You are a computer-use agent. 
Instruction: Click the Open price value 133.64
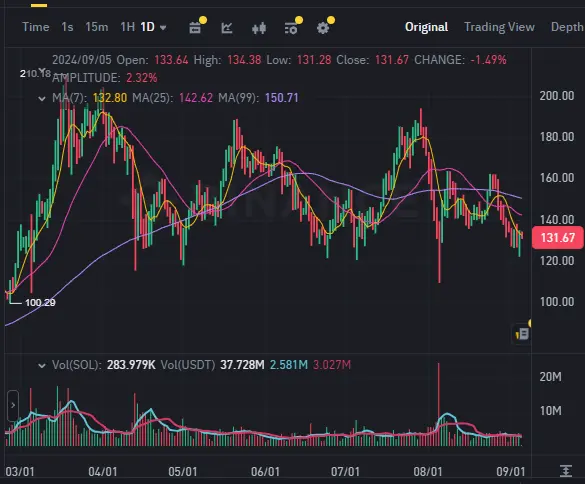click(171, 60)
